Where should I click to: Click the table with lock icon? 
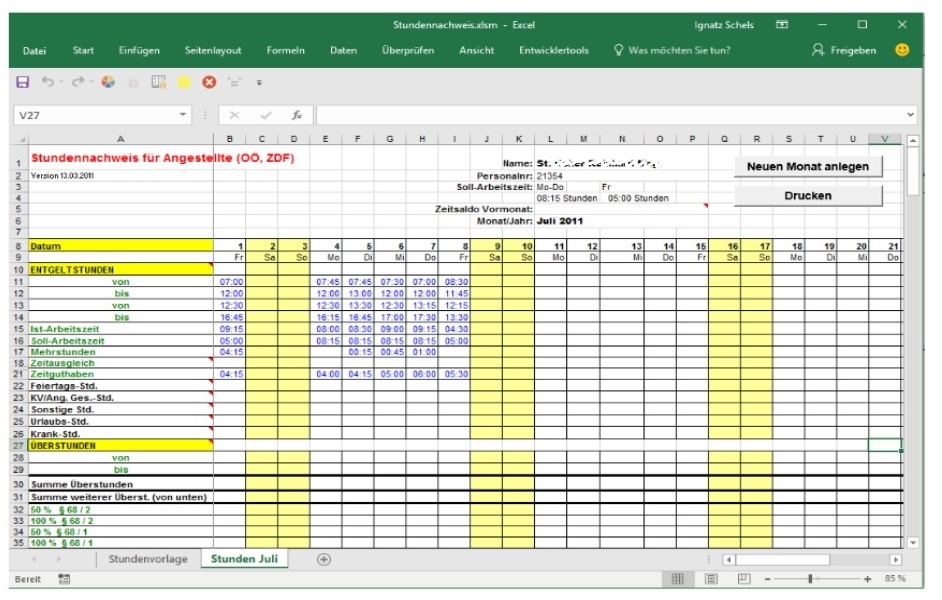(159, 82)
